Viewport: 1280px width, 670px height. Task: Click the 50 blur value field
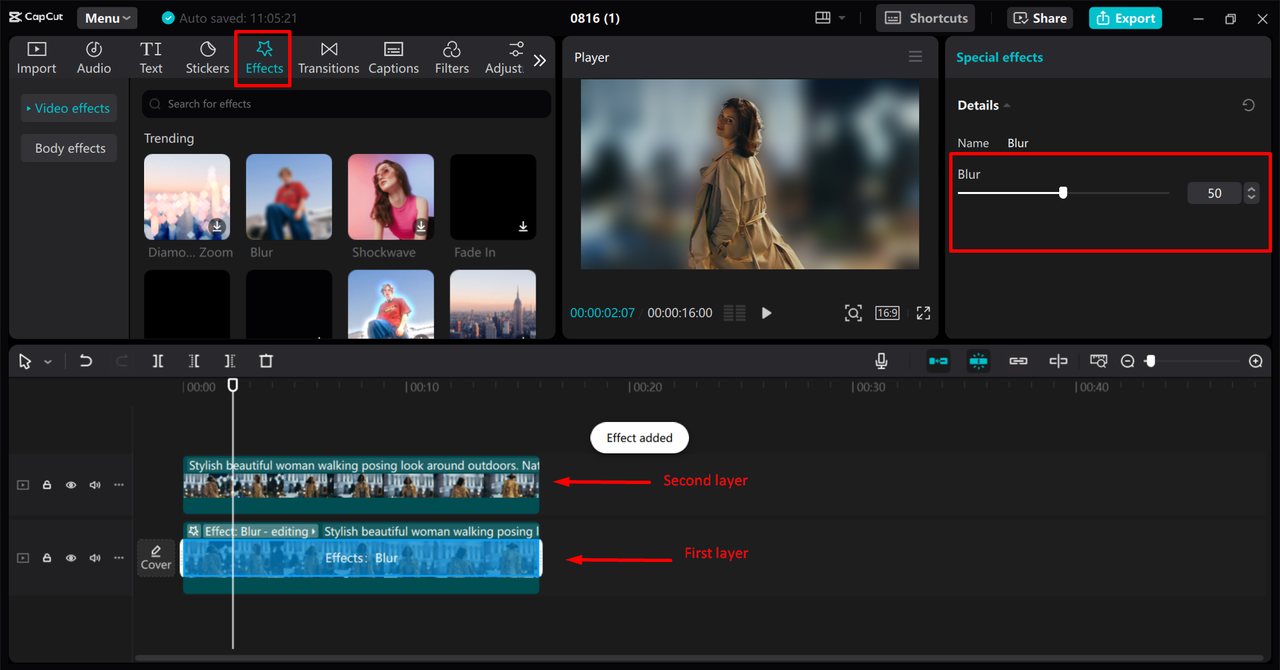tap(1214, 193)
